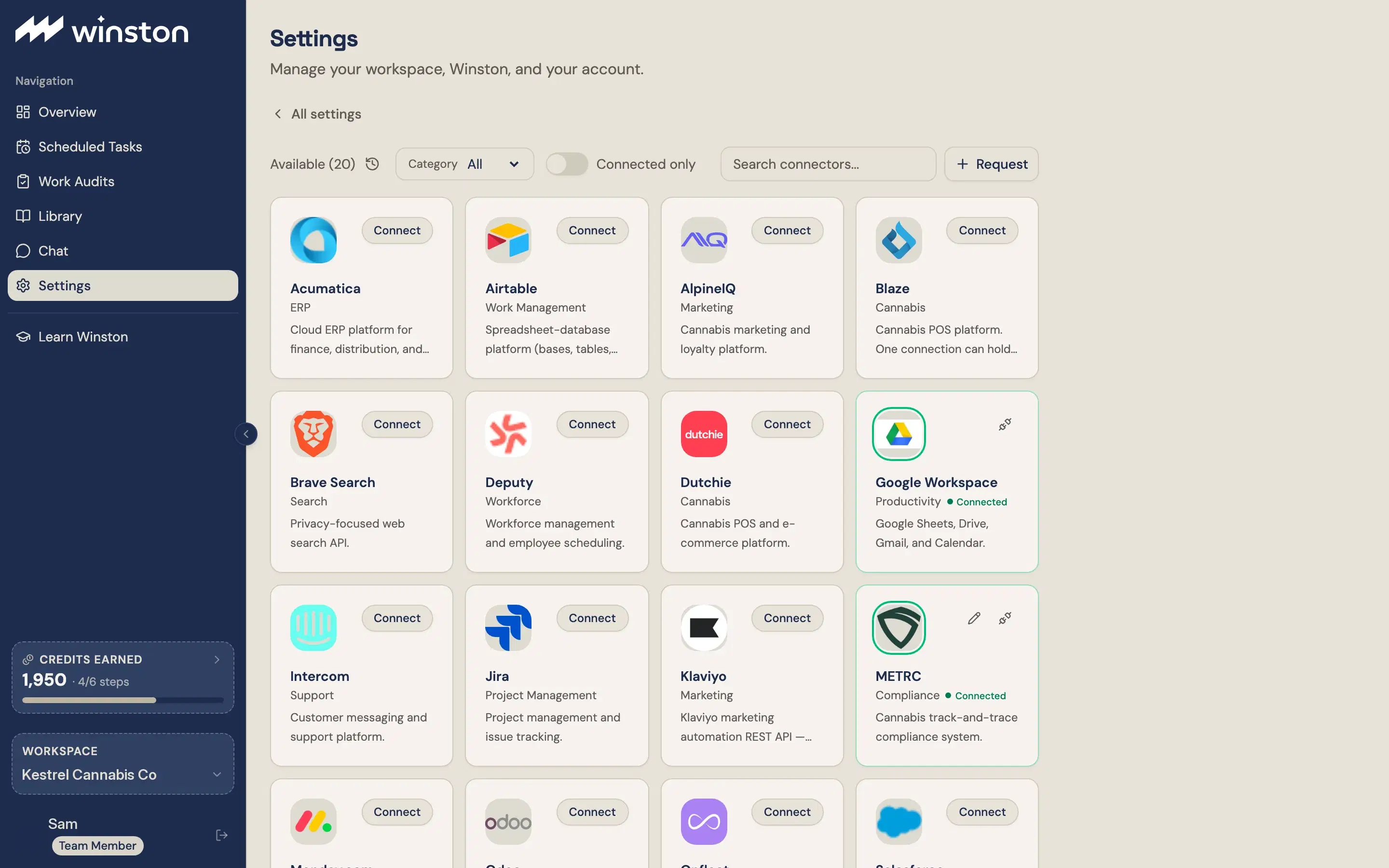Screen dimensions: 1389x868
Task: Click the Klaviyo app icon
Action: click(x=704, y=627)
